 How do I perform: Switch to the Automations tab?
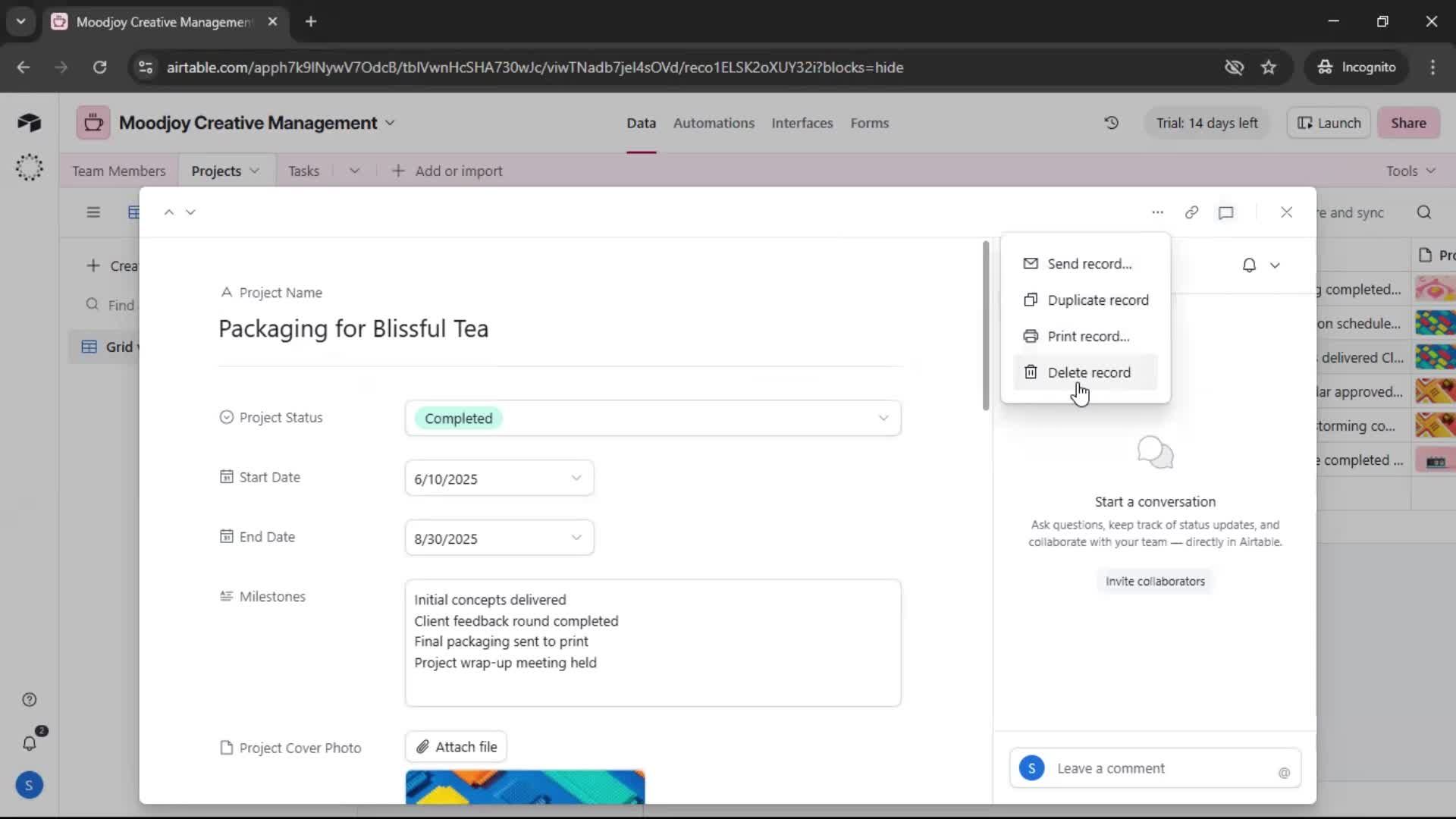tap(714, 123)
